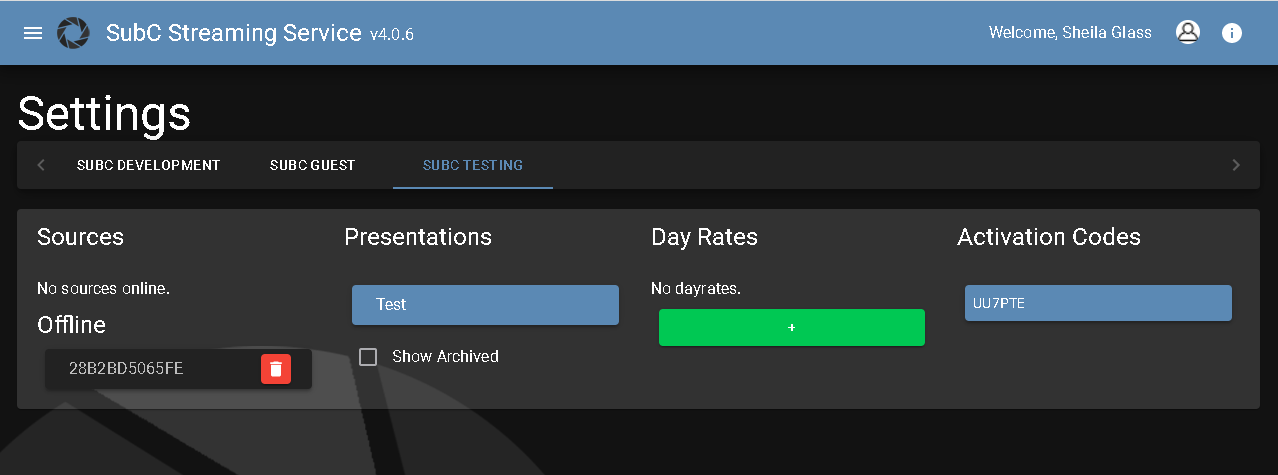This screenshot has width=1278, height=475.
Task: Click the SubC Streaming Service title
Action: 233,33
